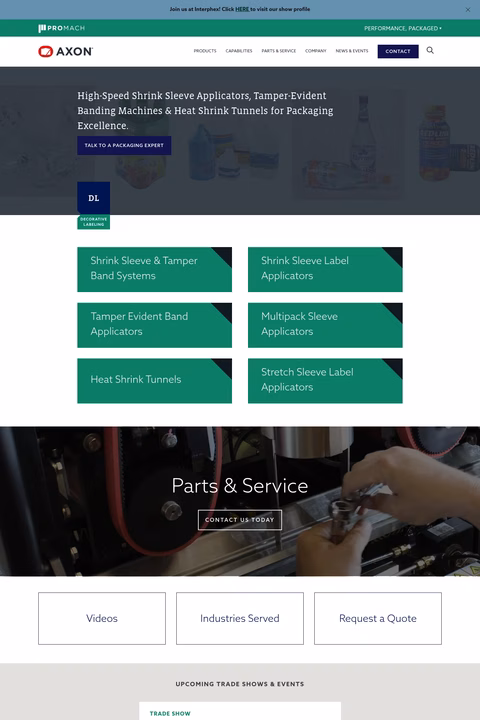Viewport: 480px width, 720px height.
Task: Open the ProMach logo link
Action: (62, 28)
